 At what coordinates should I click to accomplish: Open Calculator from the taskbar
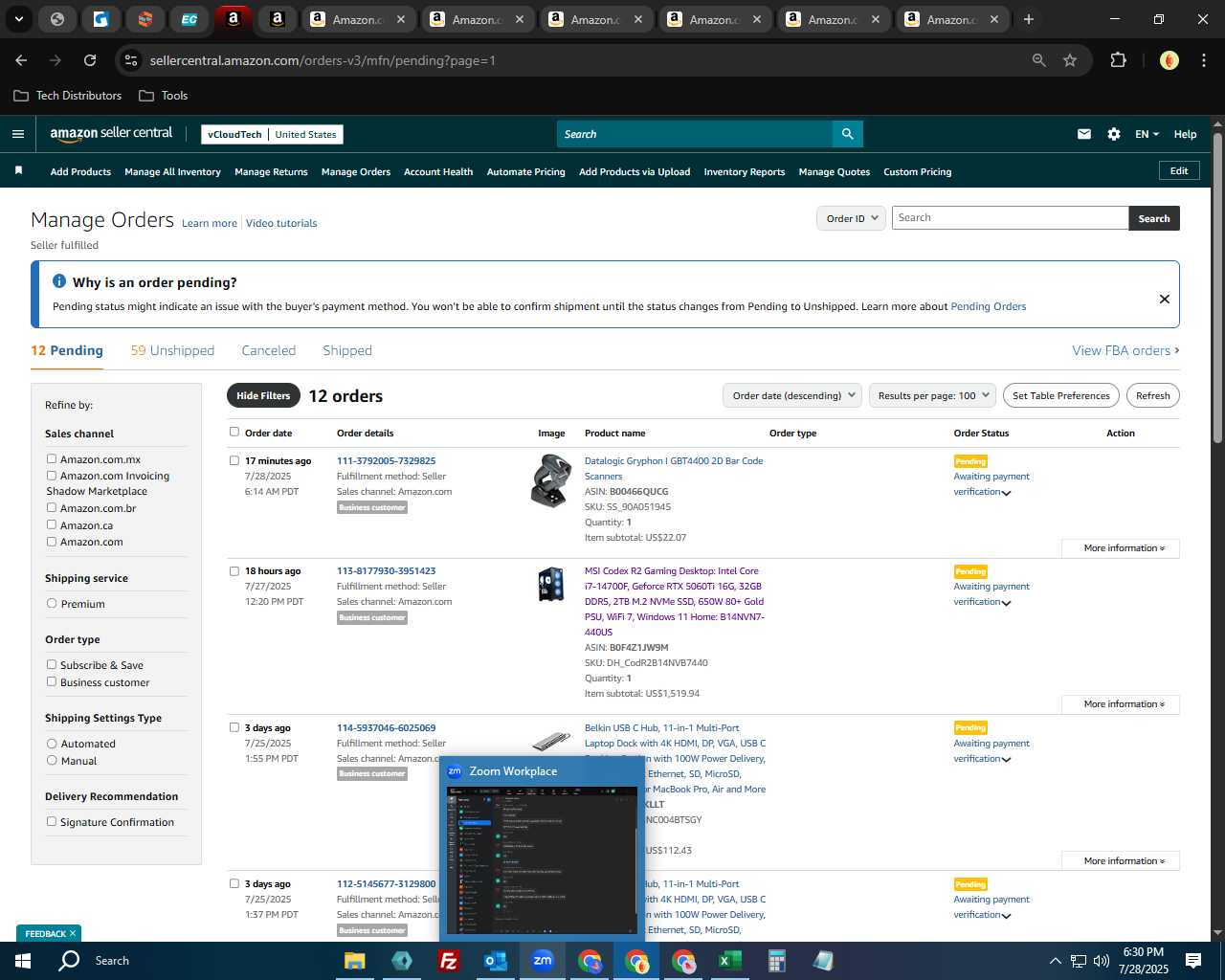(x=776, y=961)
